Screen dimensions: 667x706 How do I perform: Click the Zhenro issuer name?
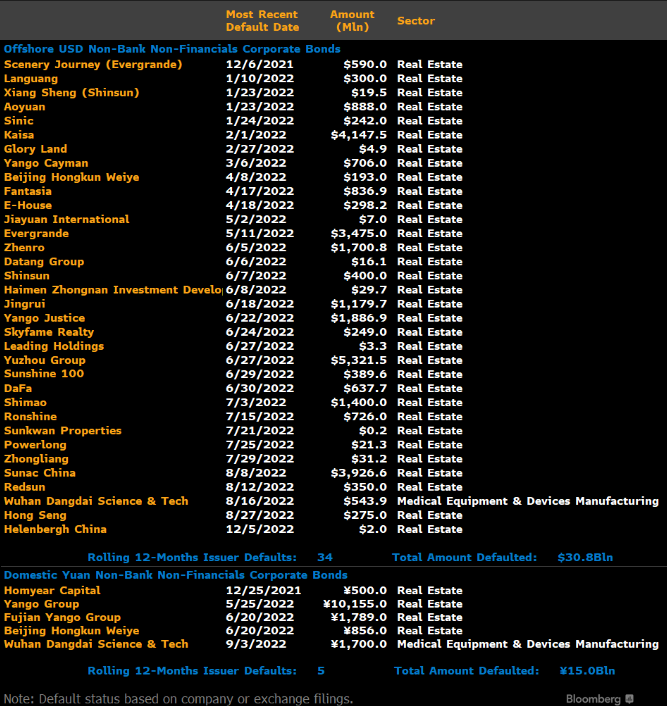pos(24,248)
